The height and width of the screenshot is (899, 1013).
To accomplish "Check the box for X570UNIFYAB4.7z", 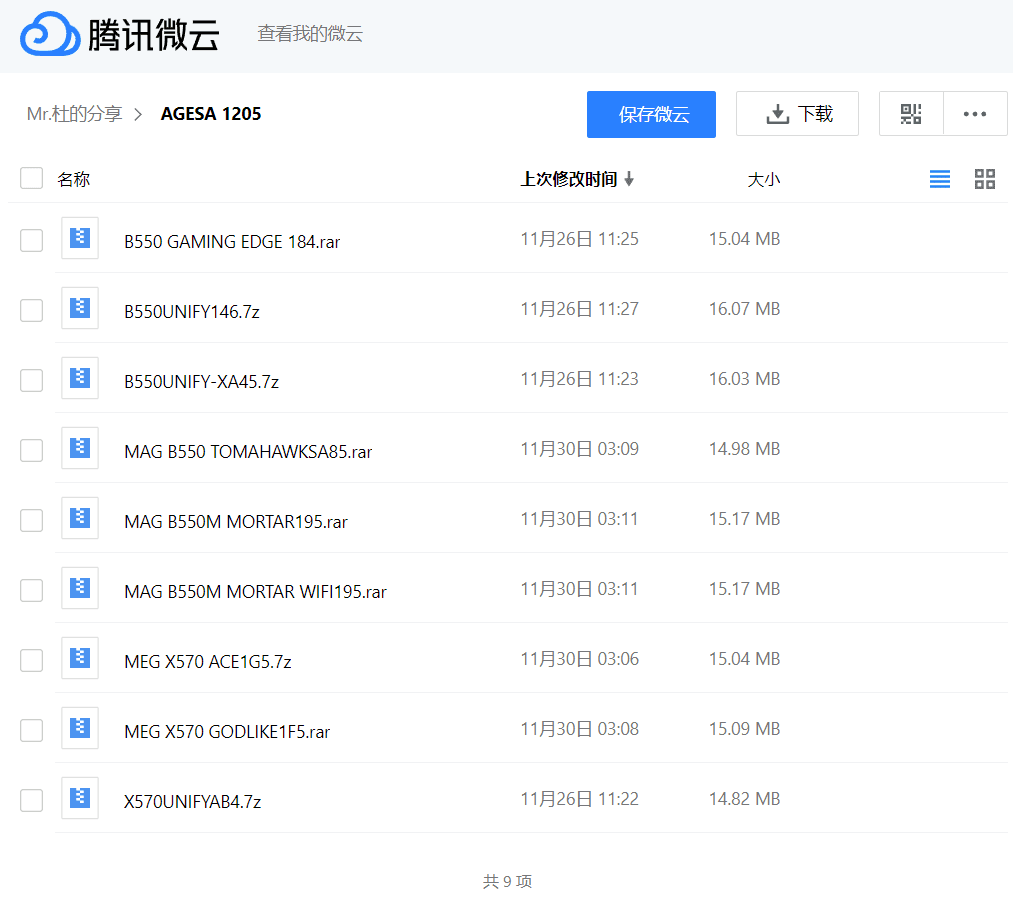I will click(x=32, y=801).
